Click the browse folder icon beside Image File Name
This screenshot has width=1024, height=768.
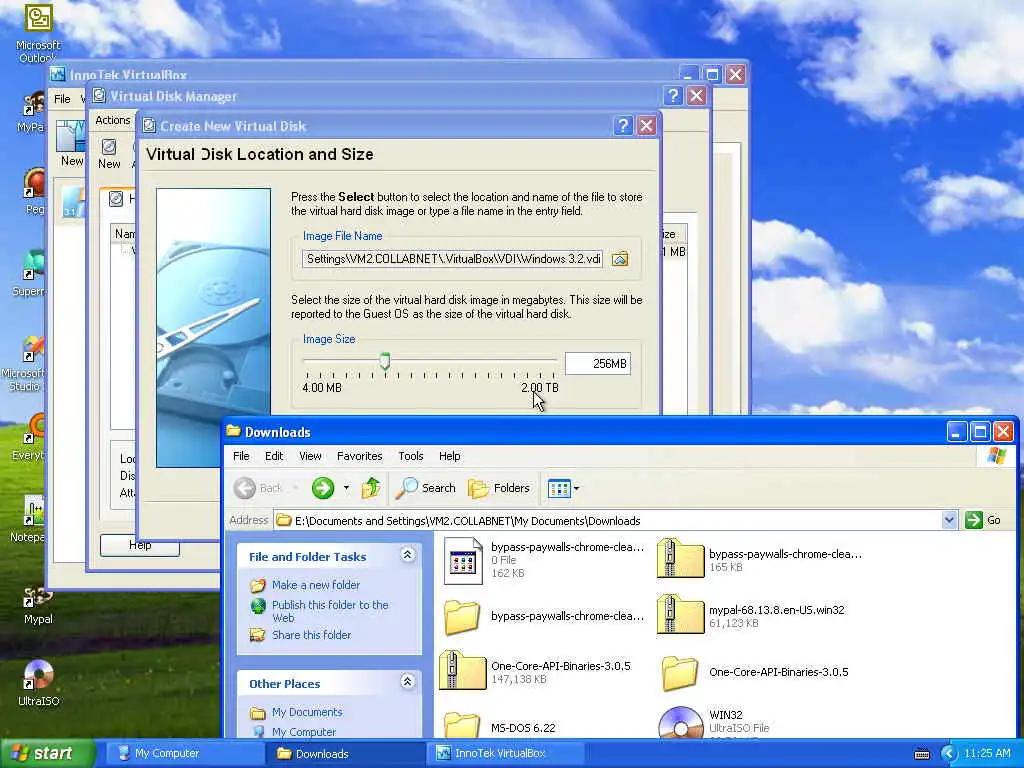tap(620, 259)
